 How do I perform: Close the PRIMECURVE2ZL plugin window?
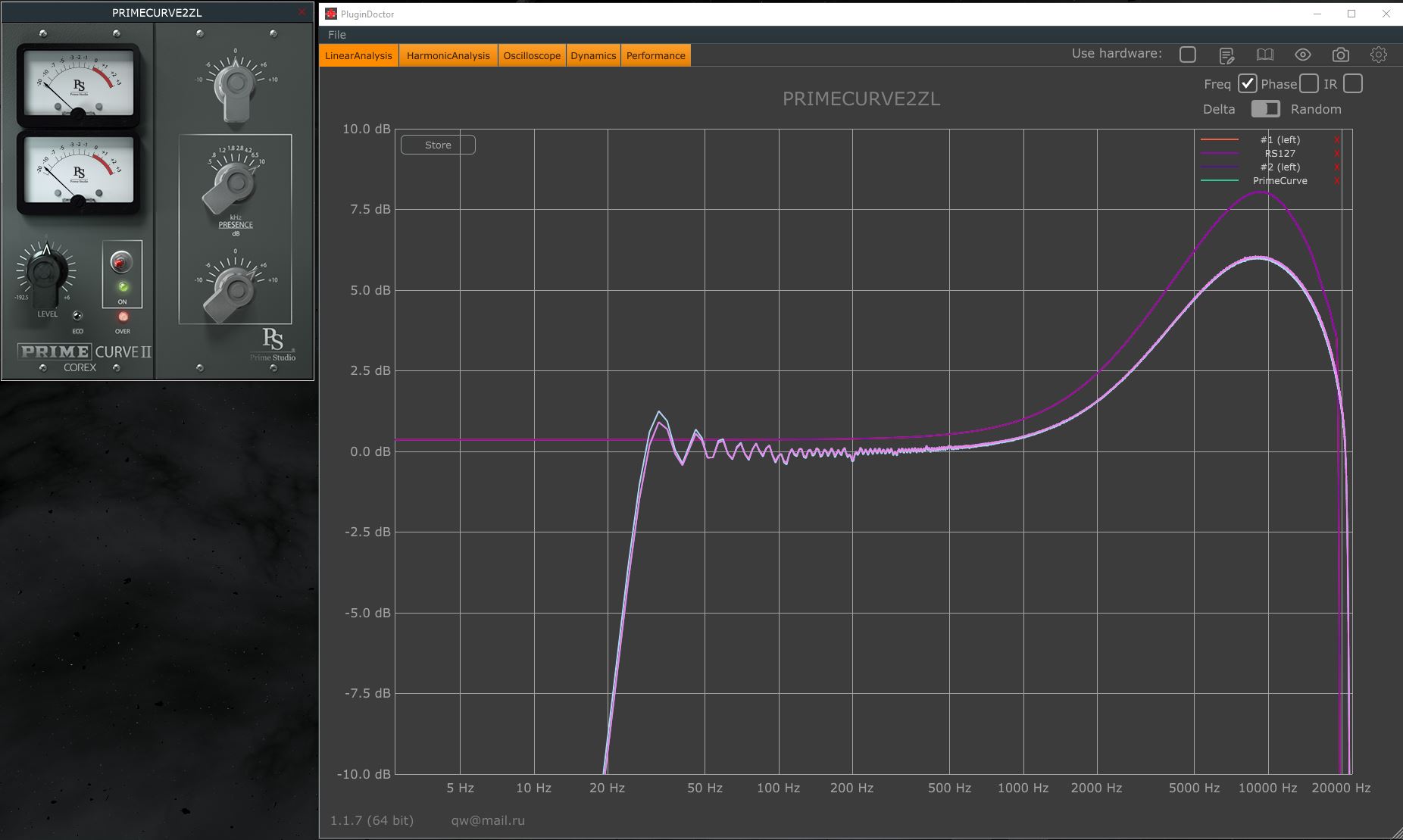pyautogui.click(x=302, y=12)
